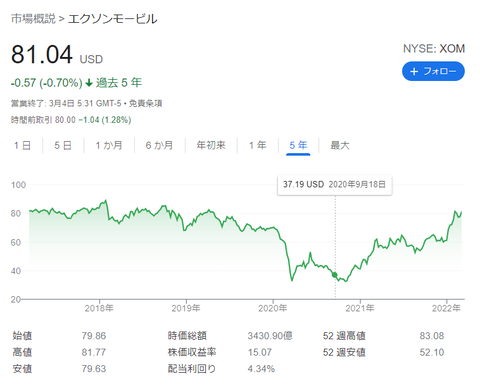Click the 52週高値 value 83.08
Image resolution: width=480 pixels, height=386 pixels.
pyautogui.click(x=432, y=336)
